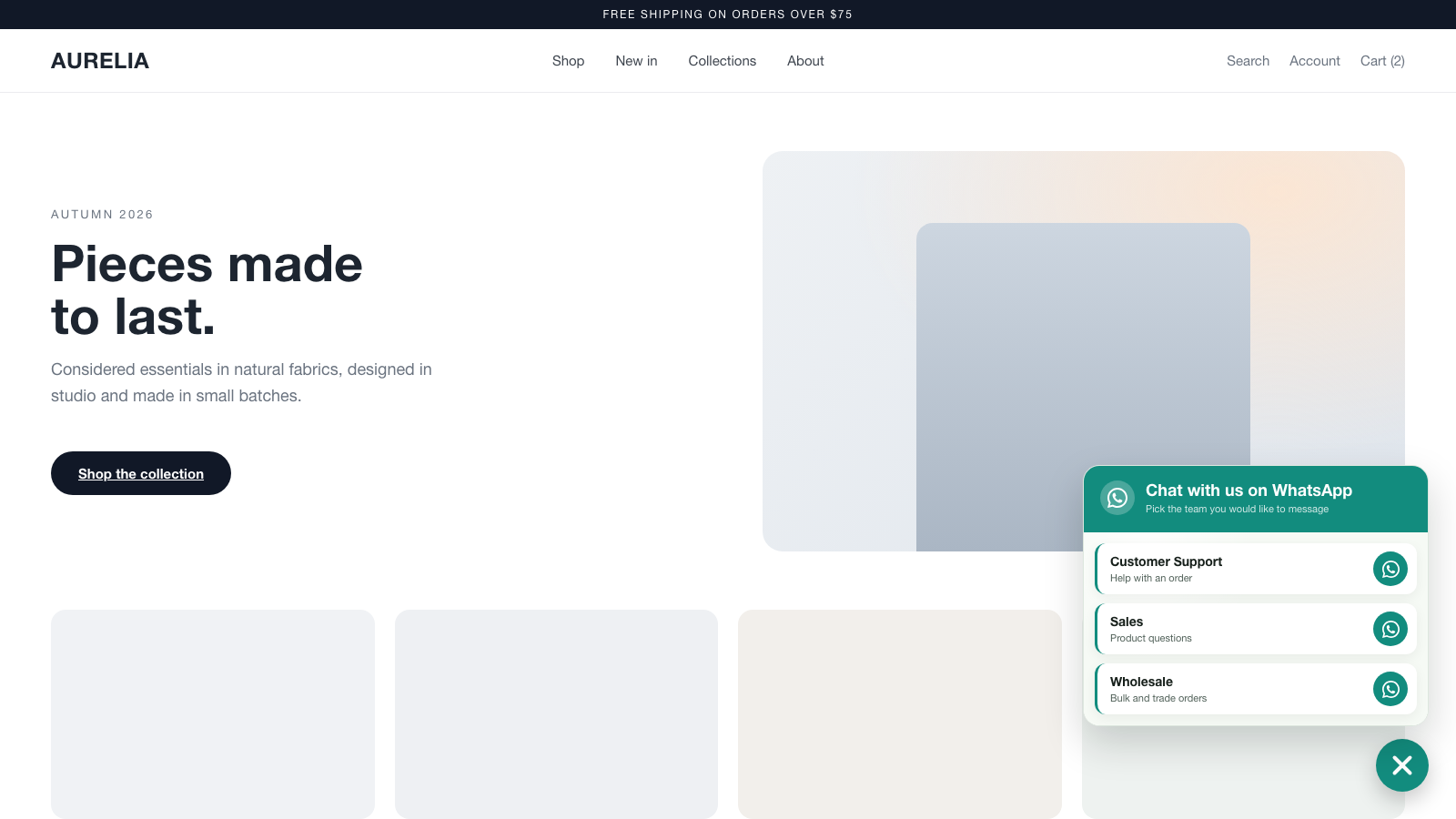Open the Shop menu

pos(568,61)
